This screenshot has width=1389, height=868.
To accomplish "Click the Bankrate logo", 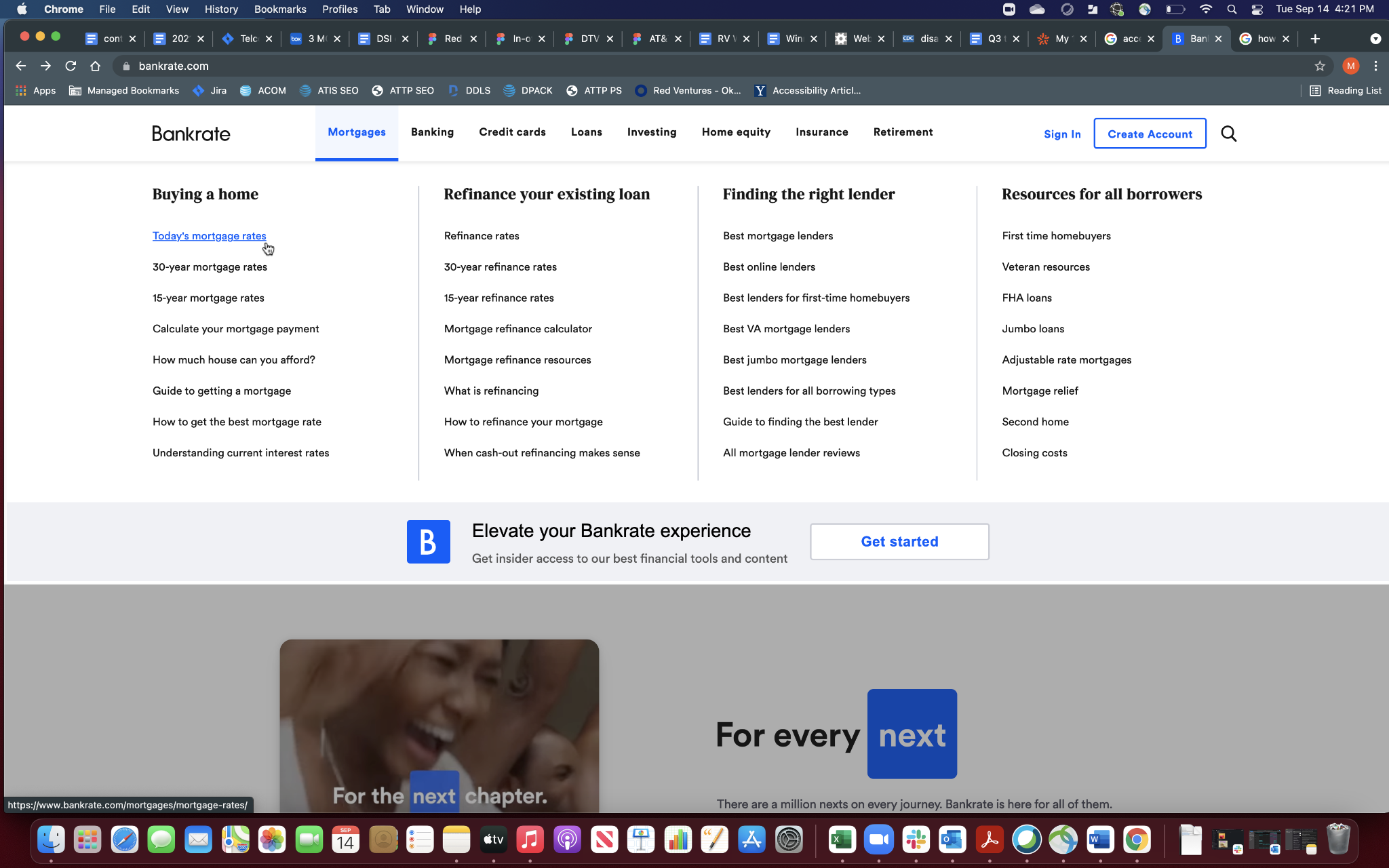I will click(191, 134).
